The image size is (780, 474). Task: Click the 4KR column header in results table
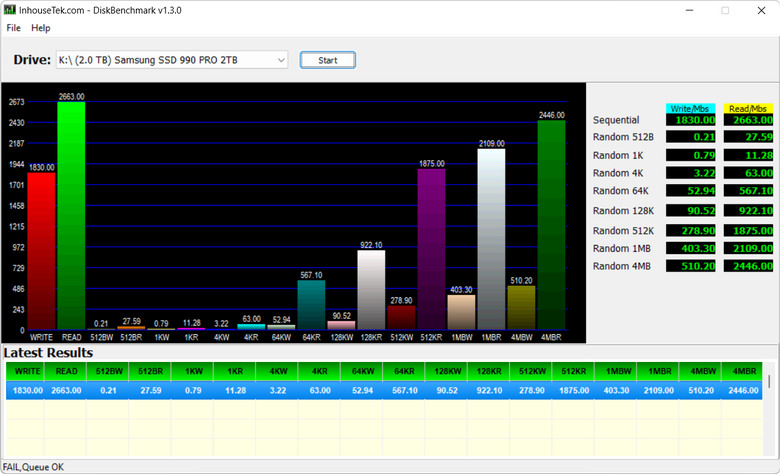tap(320, 371)
